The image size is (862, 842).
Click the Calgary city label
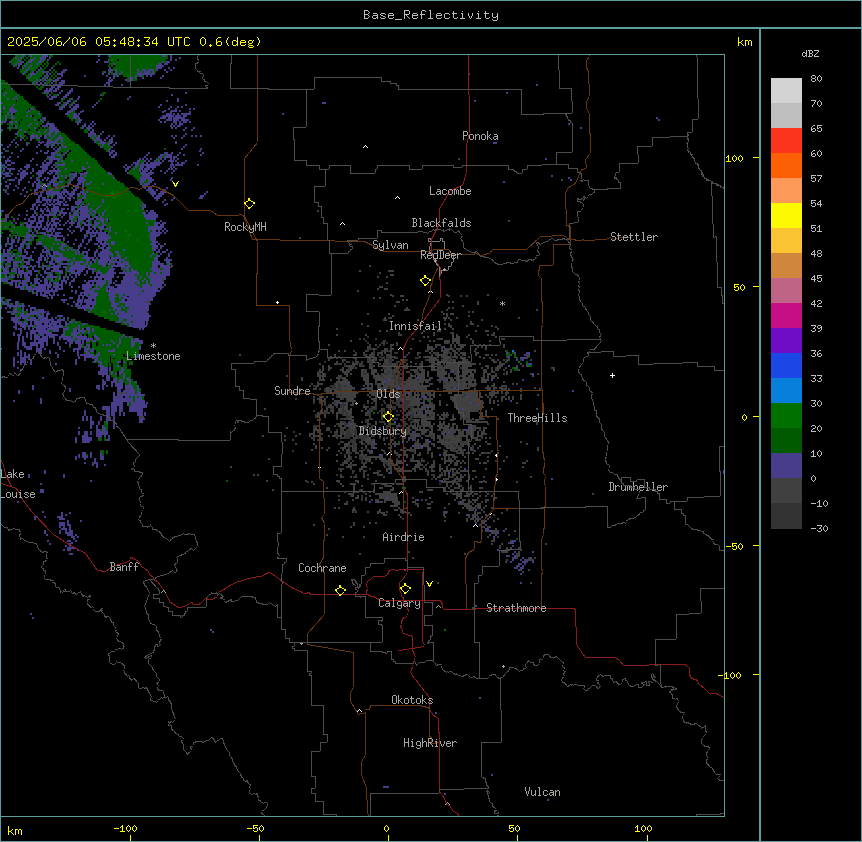[x=399, y=603]
